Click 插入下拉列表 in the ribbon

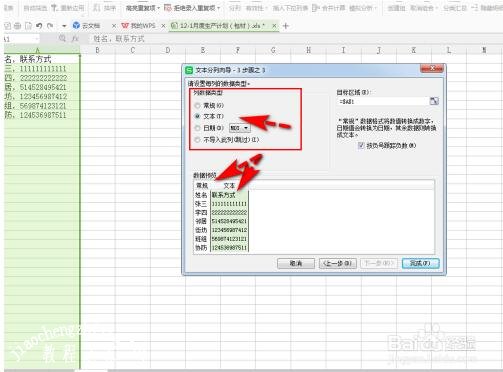pyautogui.click(x=290, y=8)
